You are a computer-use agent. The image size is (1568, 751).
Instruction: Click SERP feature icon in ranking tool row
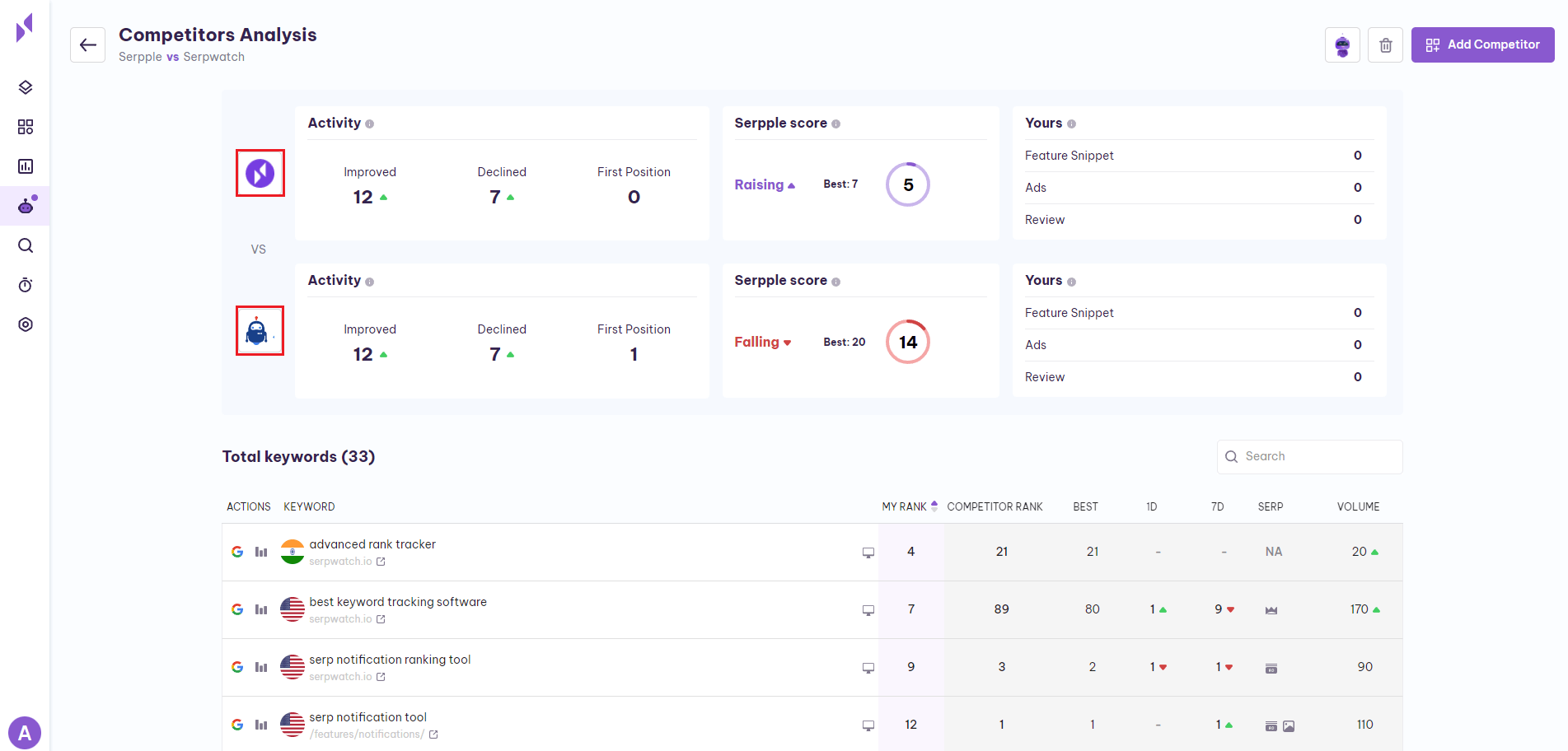tap(1271, 668)
